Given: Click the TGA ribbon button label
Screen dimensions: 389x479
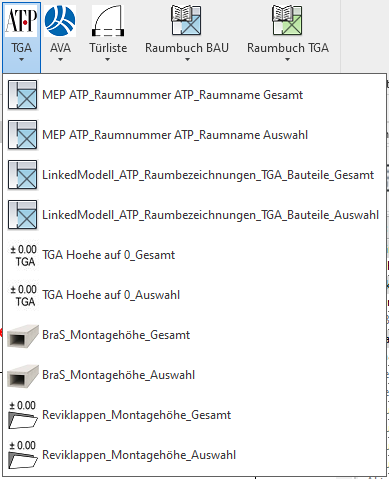Looking at the screenshot, I should click(x=21, y=48).
